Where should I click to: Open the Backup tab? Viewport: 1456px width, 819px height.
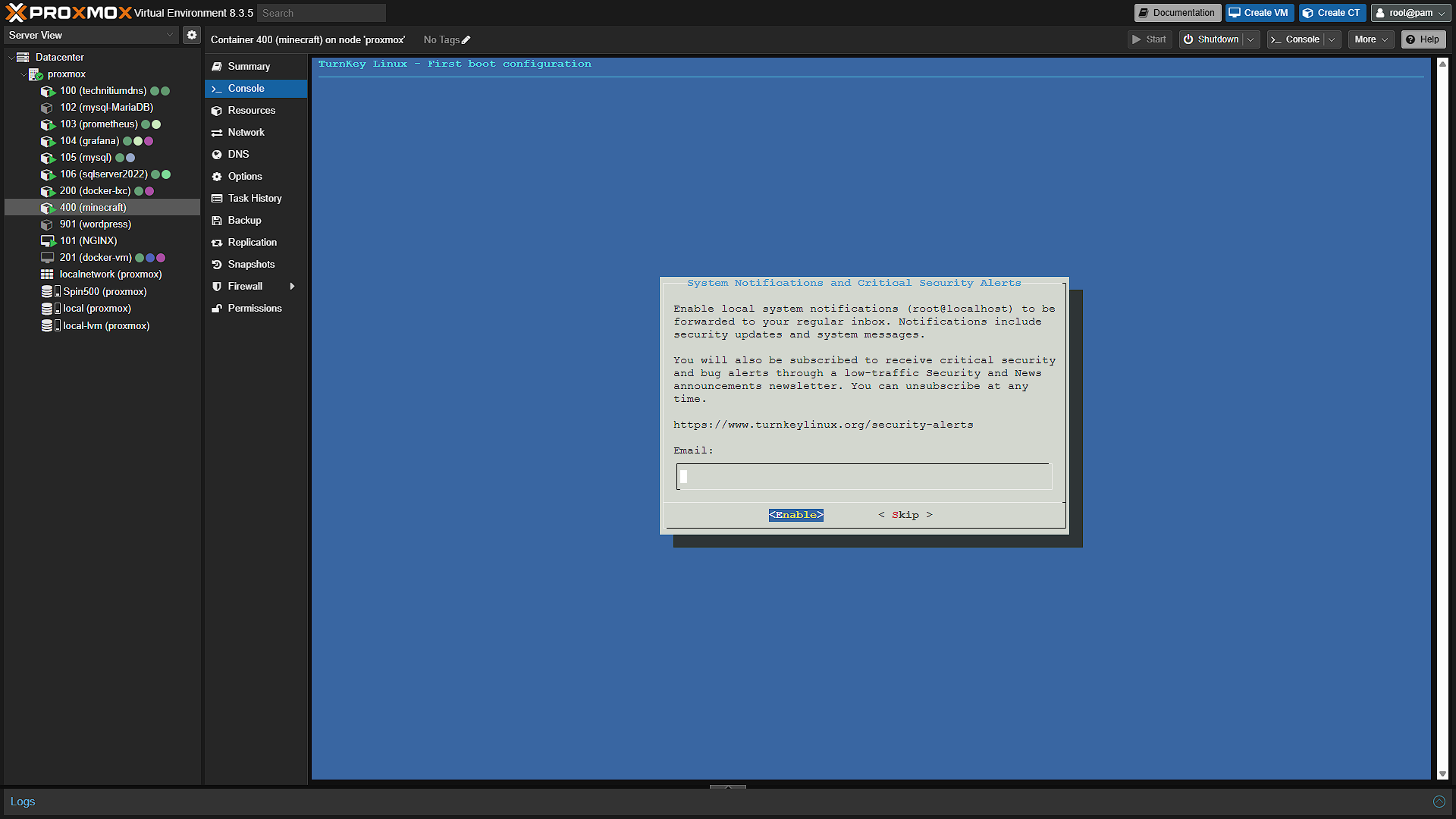(x=256, y=220)
